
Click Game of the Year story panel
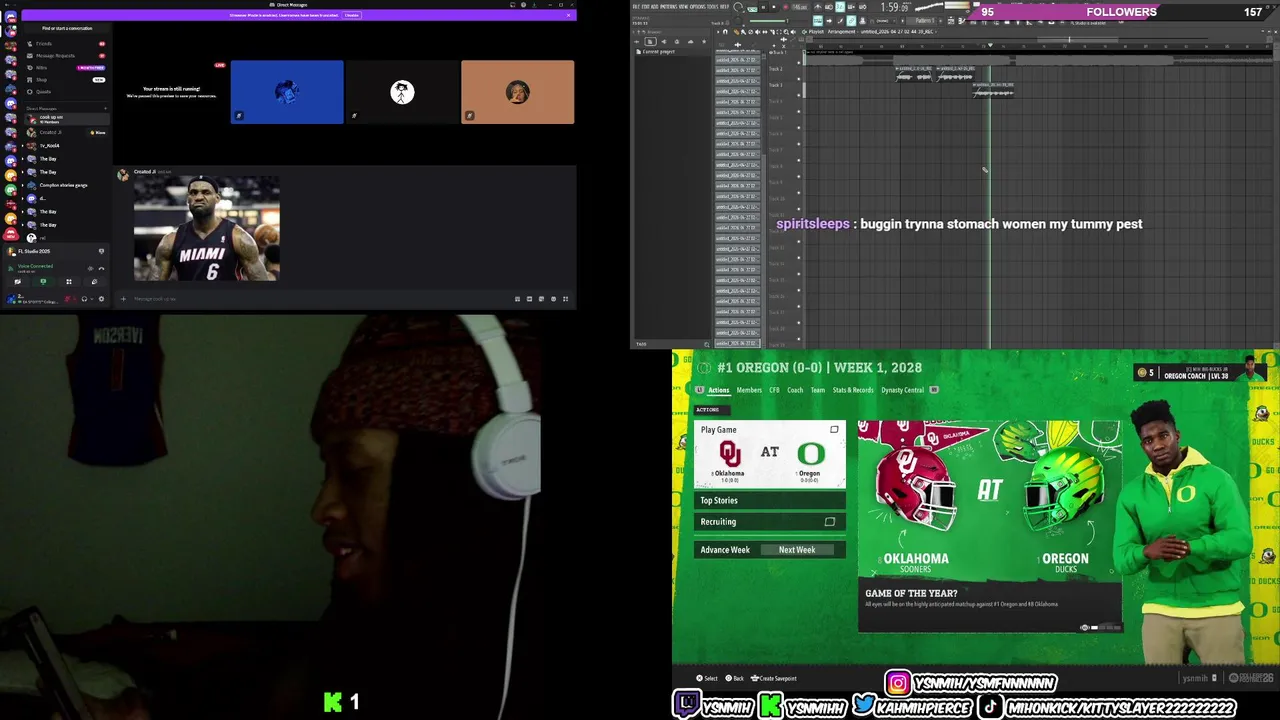pos(990,607)
